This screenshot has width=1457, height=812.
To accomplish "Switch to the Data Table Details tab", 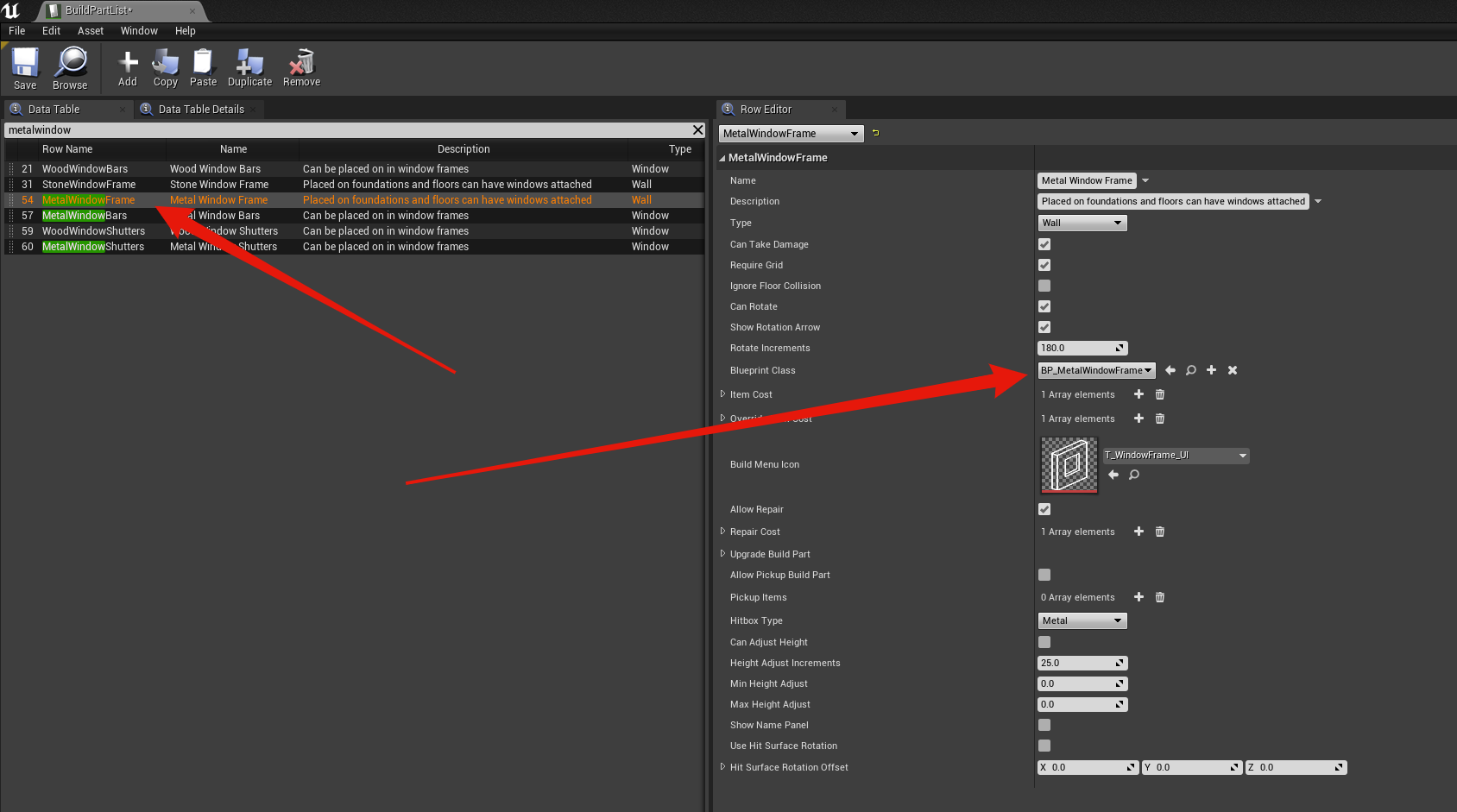I will click(200, 110).
